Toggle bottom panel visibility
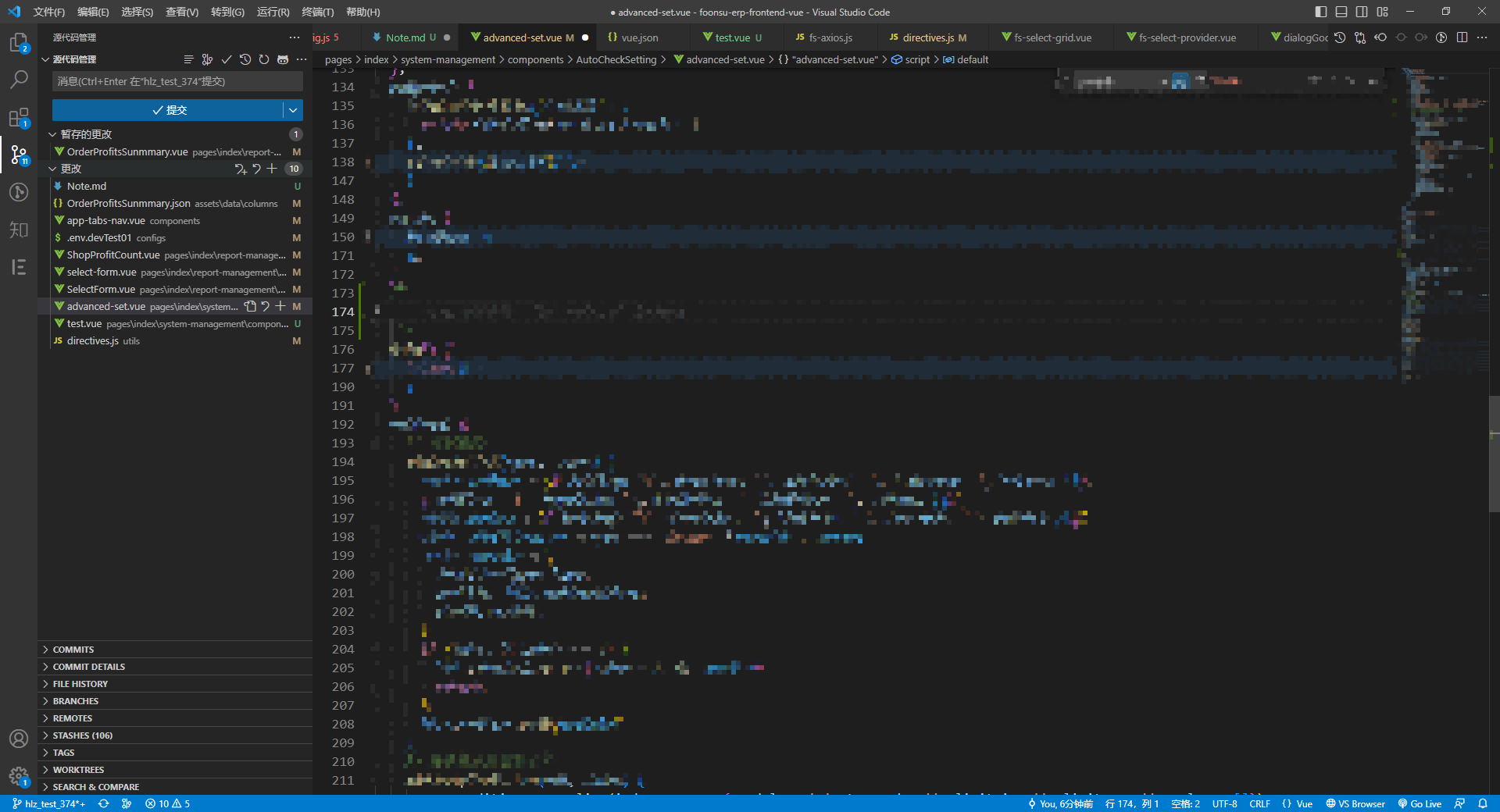This screenshot has height=812, width=1500. pos(1341,12)
